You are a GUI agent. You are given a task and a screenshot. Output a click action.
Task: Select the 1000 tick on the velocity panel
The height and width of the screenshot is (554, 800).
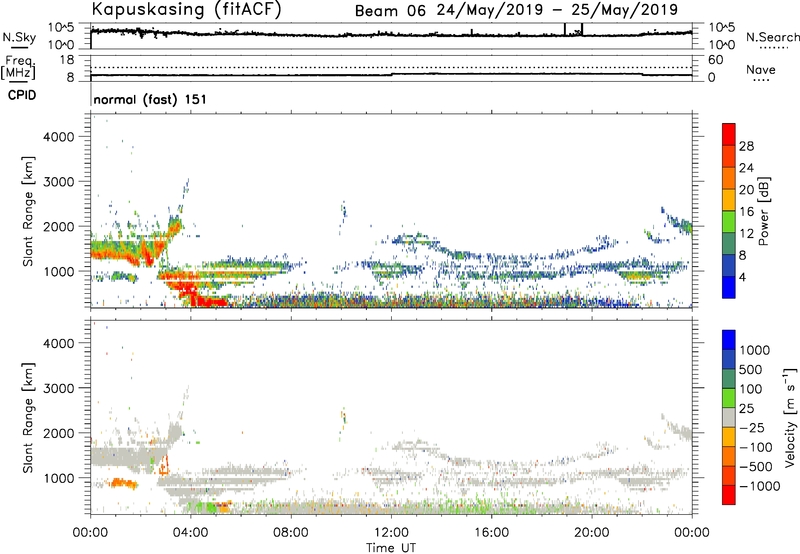[59, 478]
